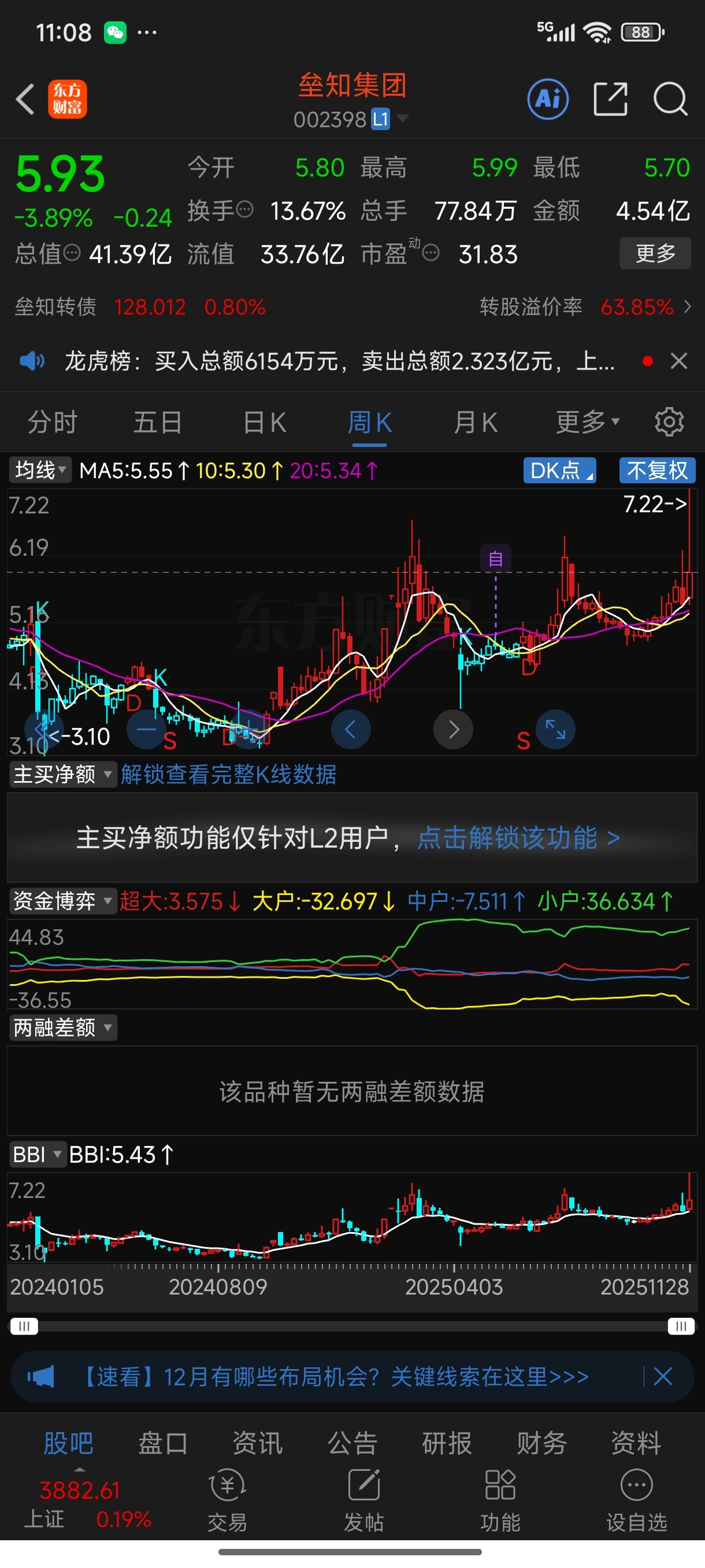705x1568 pixels.
Task: Tap the zoom-out minus chart button
Action: [147, 729]
